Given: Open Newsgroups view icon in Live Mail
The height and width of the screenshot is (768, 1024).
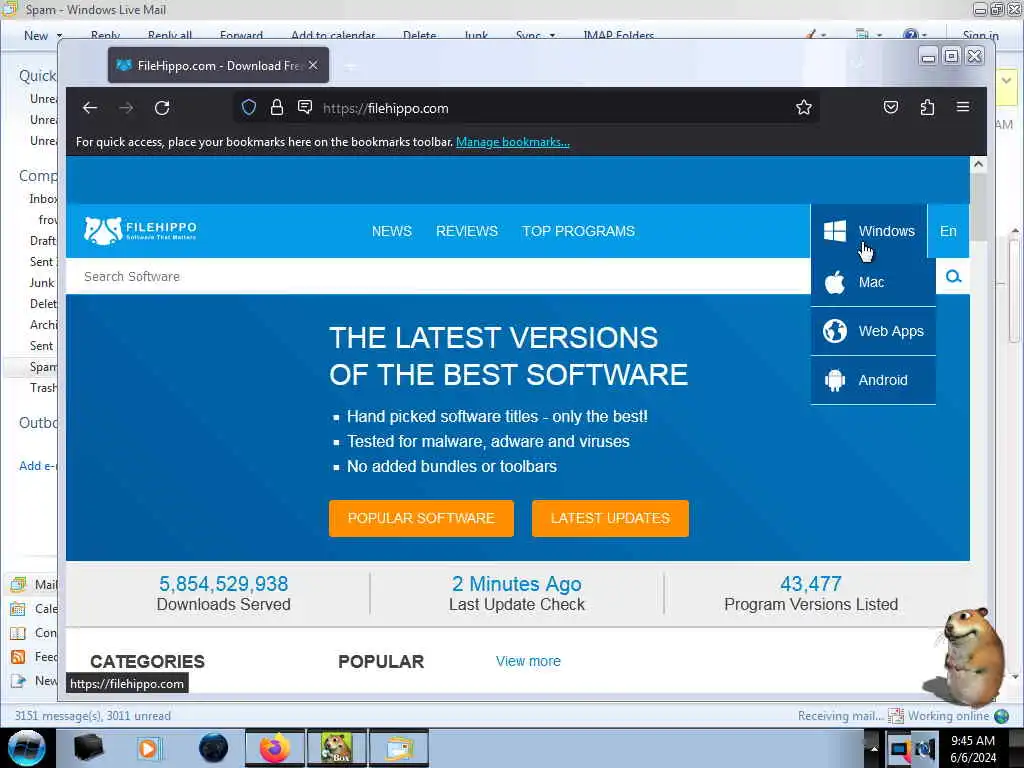Looking at the screenshot, I should pyautogui.click(x=18, y=681).
